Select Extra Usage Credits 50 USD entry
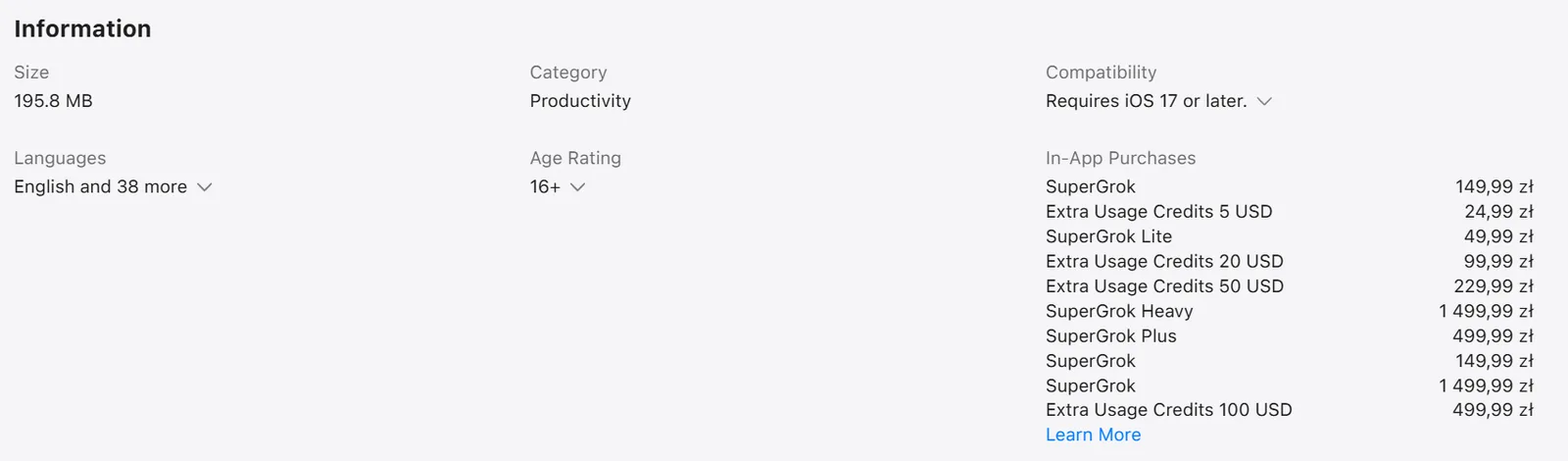This screenshot has width=1568, height=461. click(1290, 285)
